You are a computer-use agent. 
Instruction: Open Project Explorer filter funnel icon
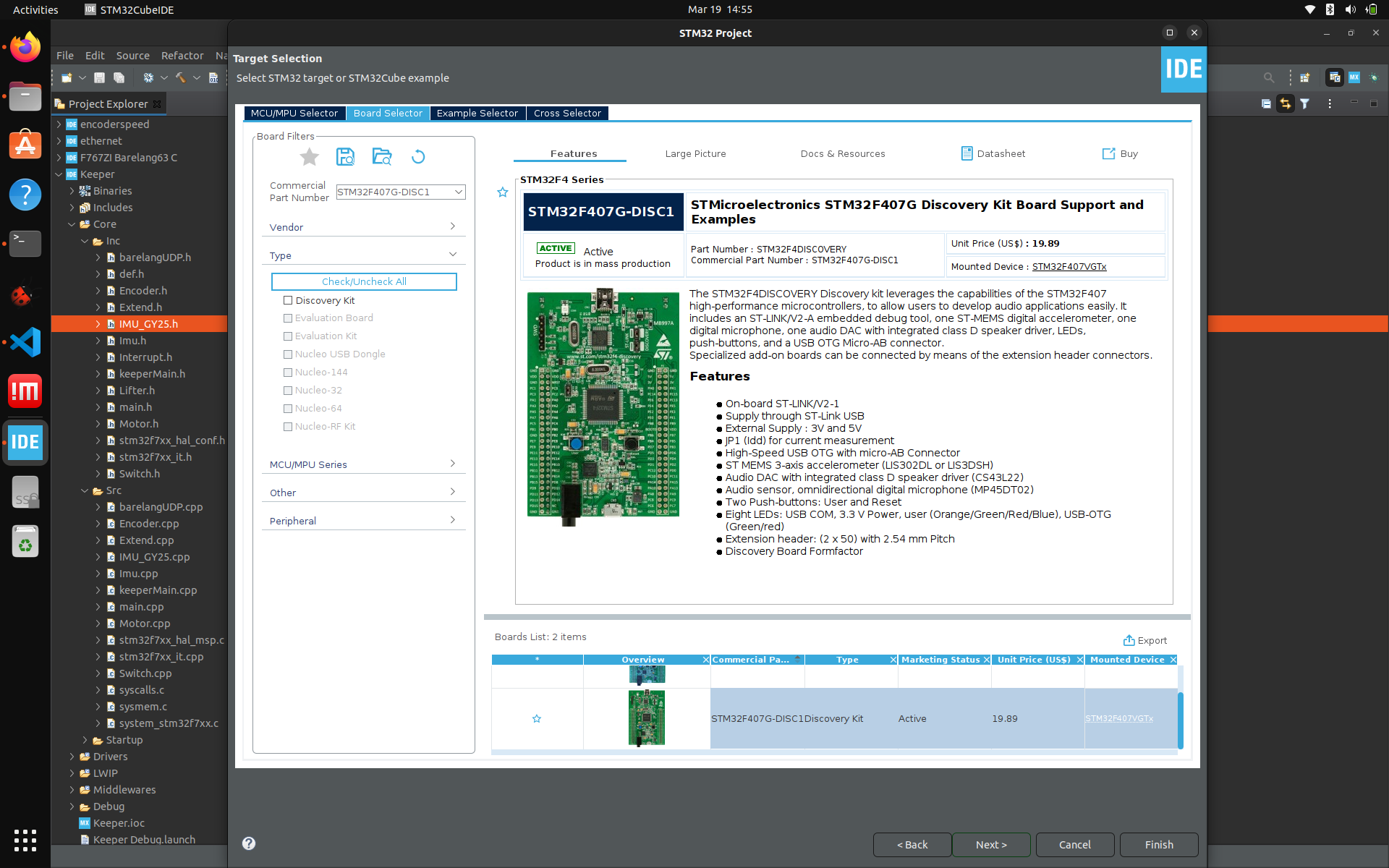[x=1305, y=103]
